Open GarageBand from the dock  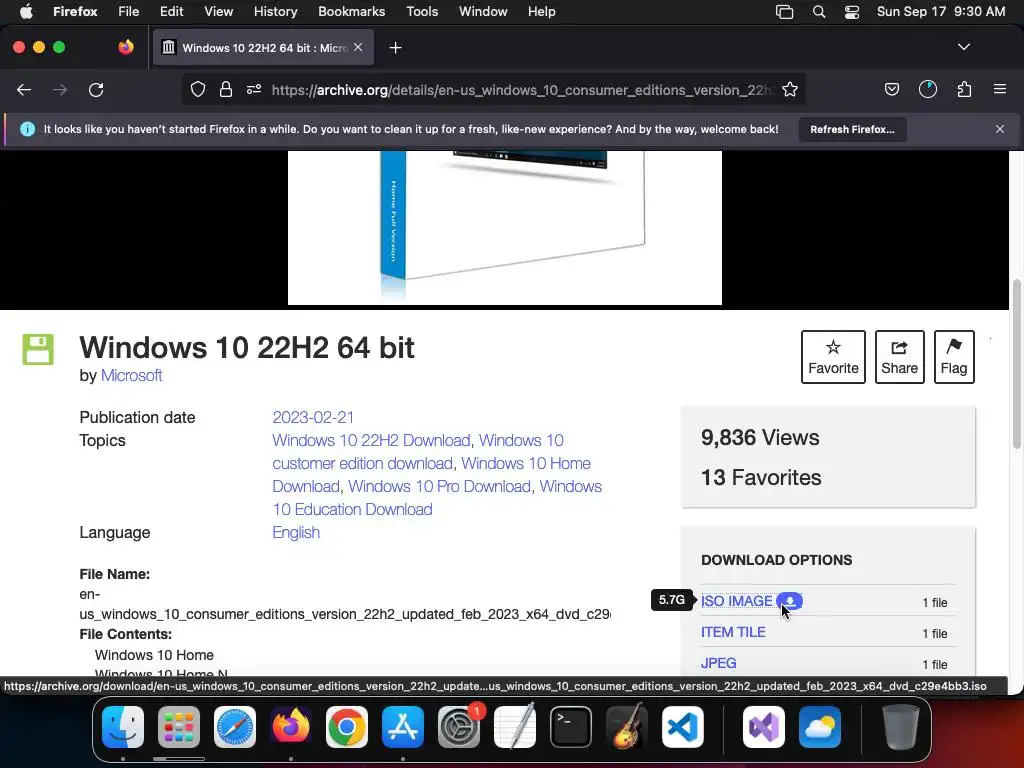pos(627,727)
